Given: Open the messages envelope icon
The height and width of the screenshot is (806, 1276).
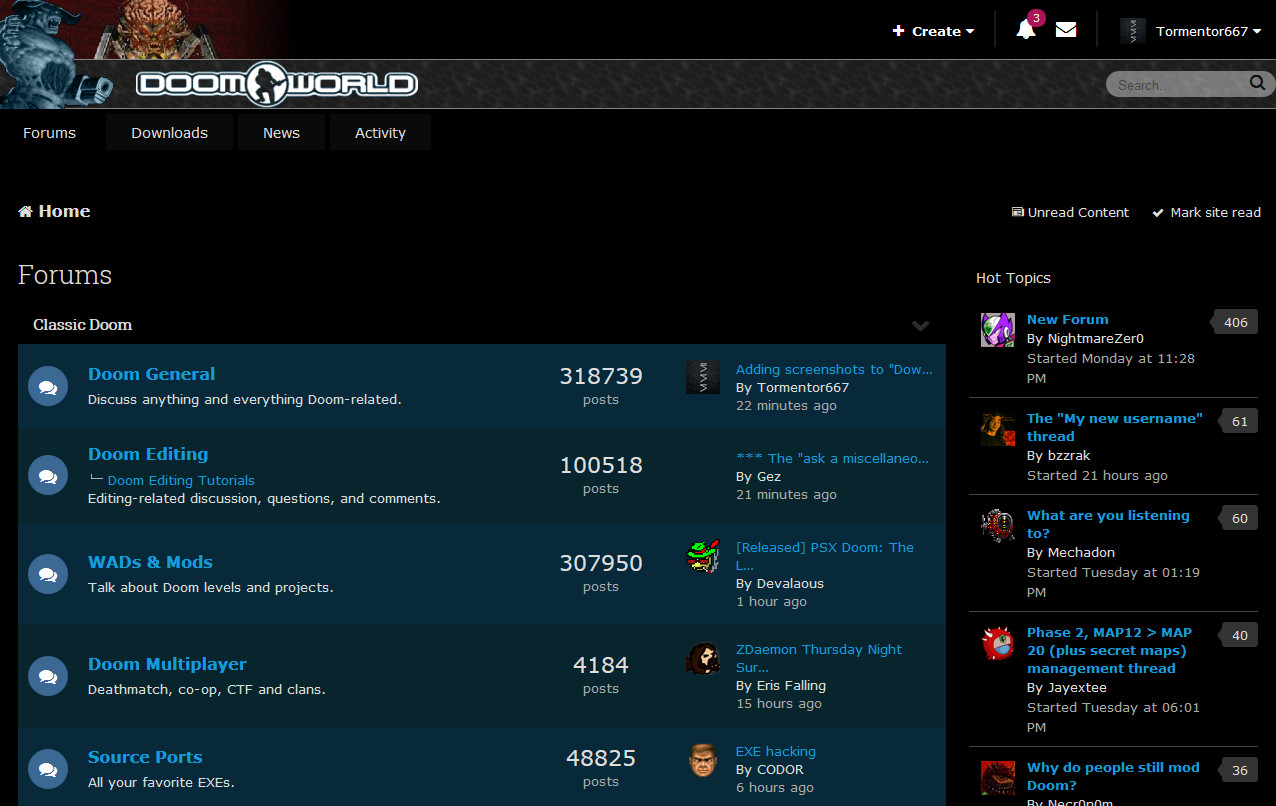Looking at the screenshot, I should (1066, 30).
